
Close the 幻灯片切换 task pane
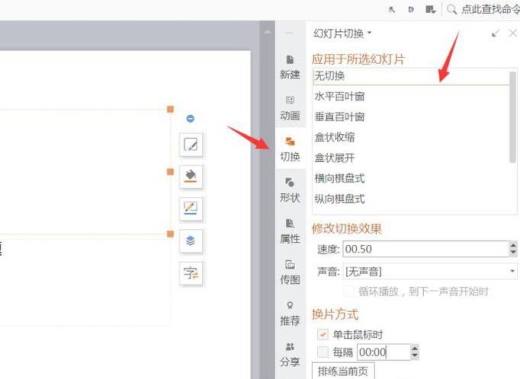pos(513,33)
